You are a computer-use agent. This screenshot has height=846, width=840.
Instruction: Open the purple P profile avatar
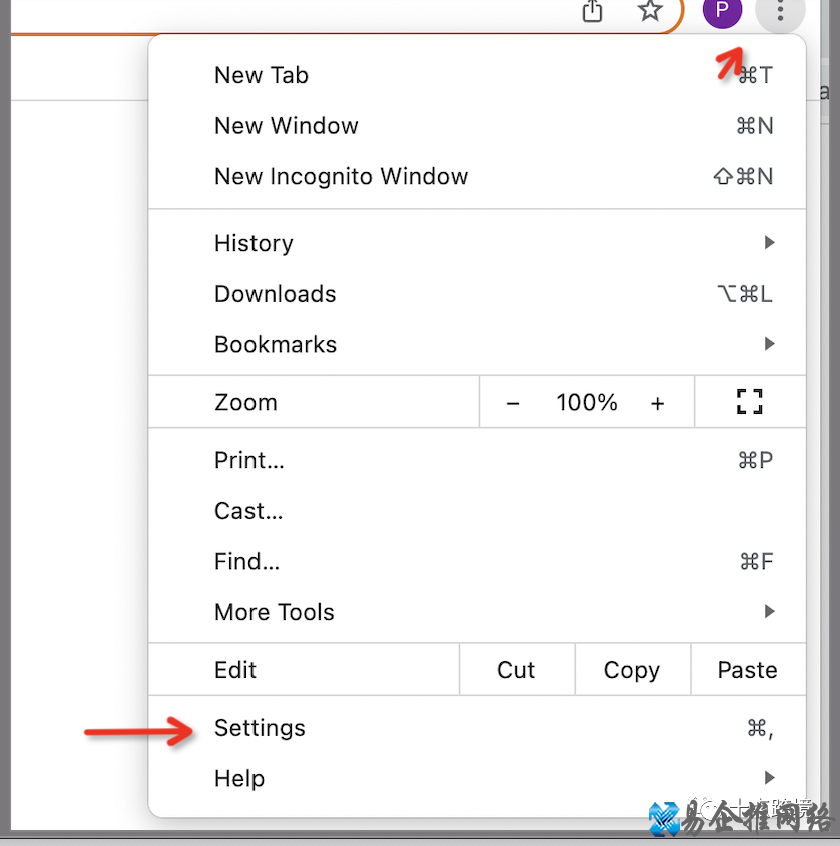[722, 12]
